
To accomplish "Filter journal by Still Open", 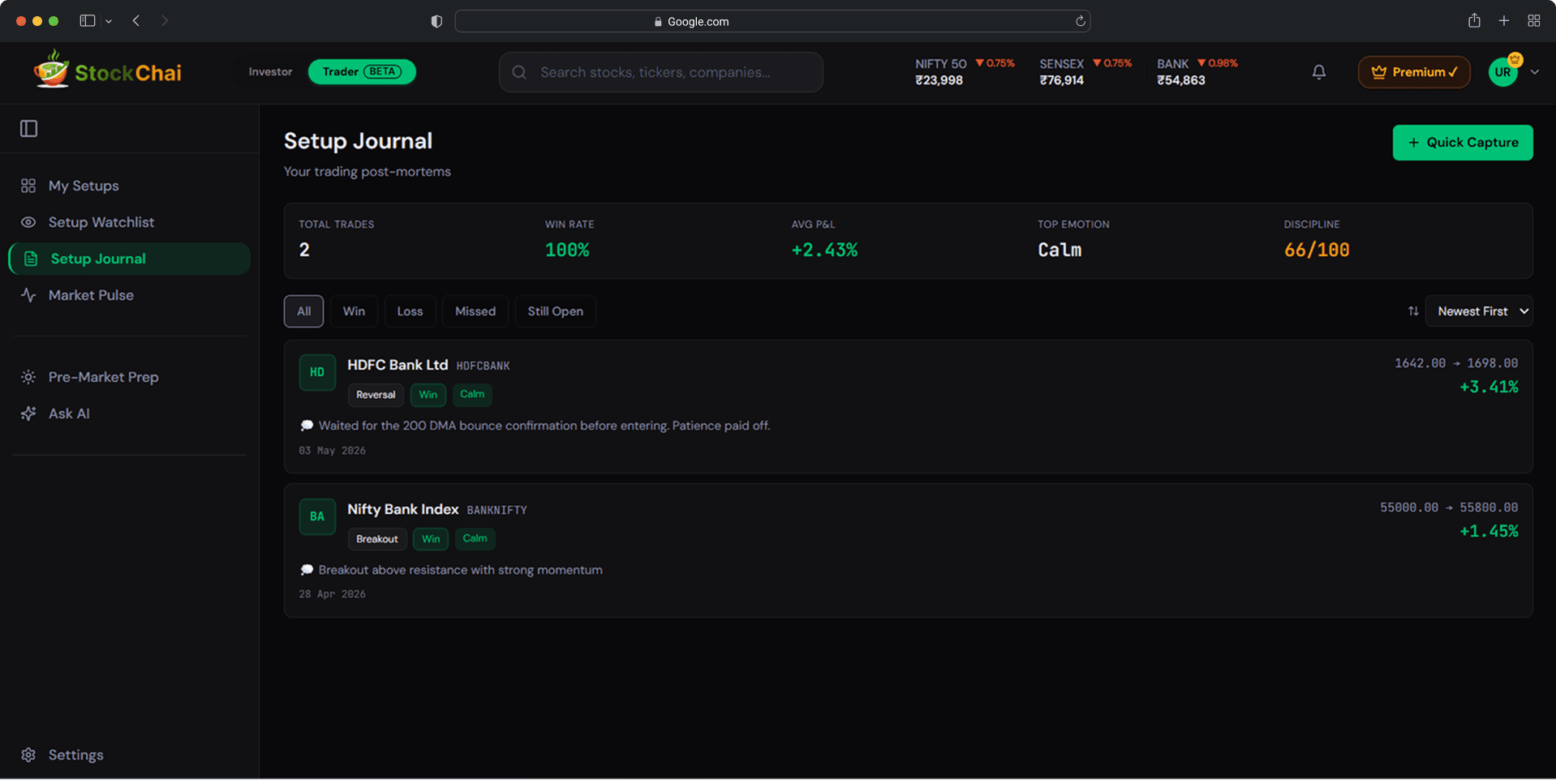I will point(556,311).
